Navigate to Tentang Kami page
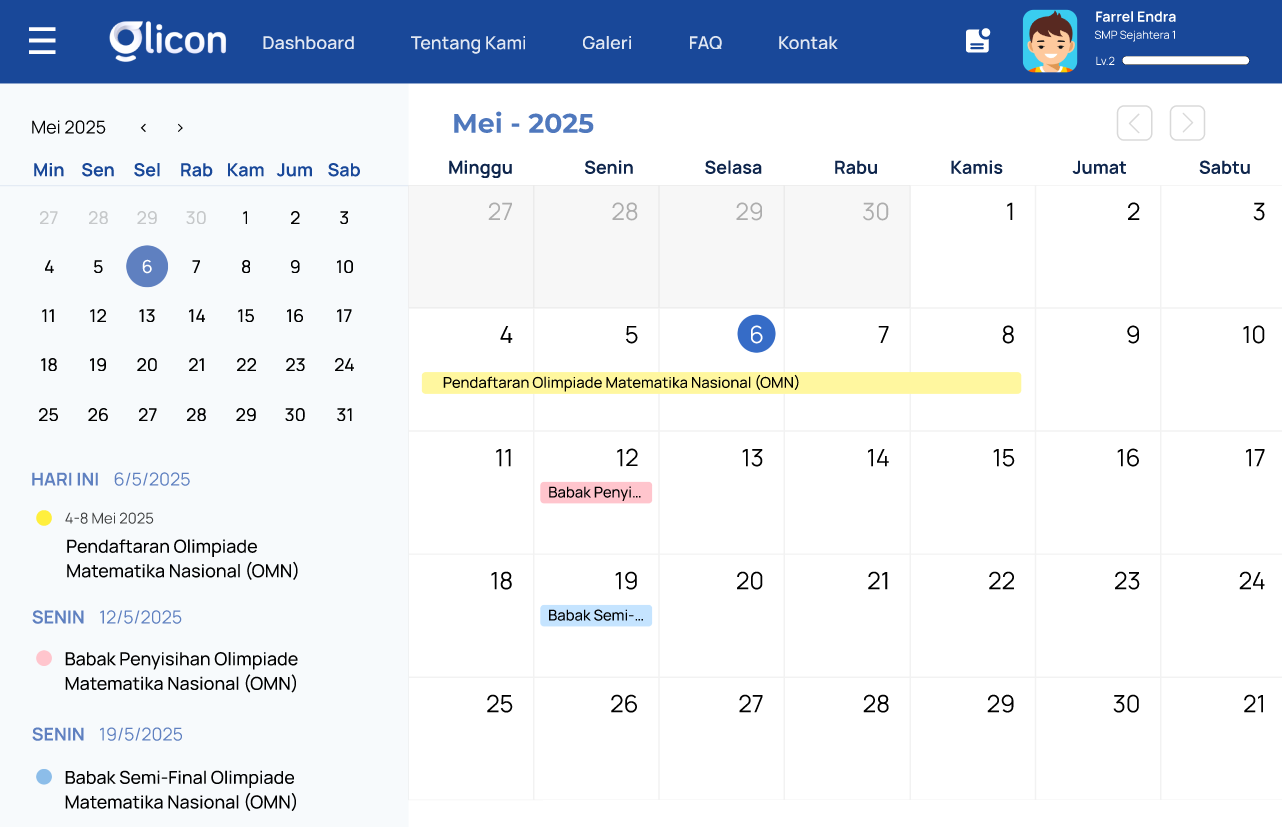Image resolution: width=1282 pixels, height=827 pixels. click(x=468, y=43)
